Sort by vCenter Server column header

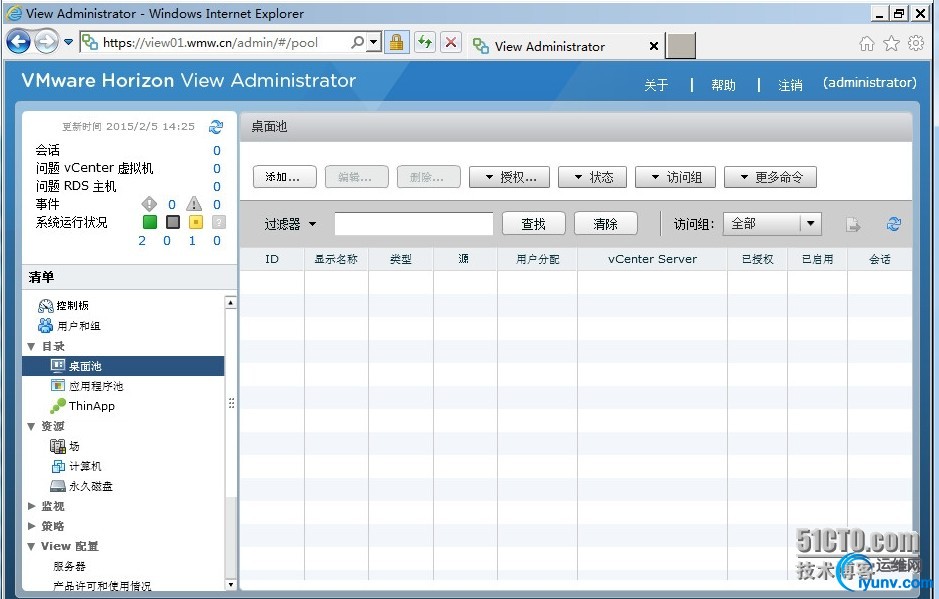(652, 259)
